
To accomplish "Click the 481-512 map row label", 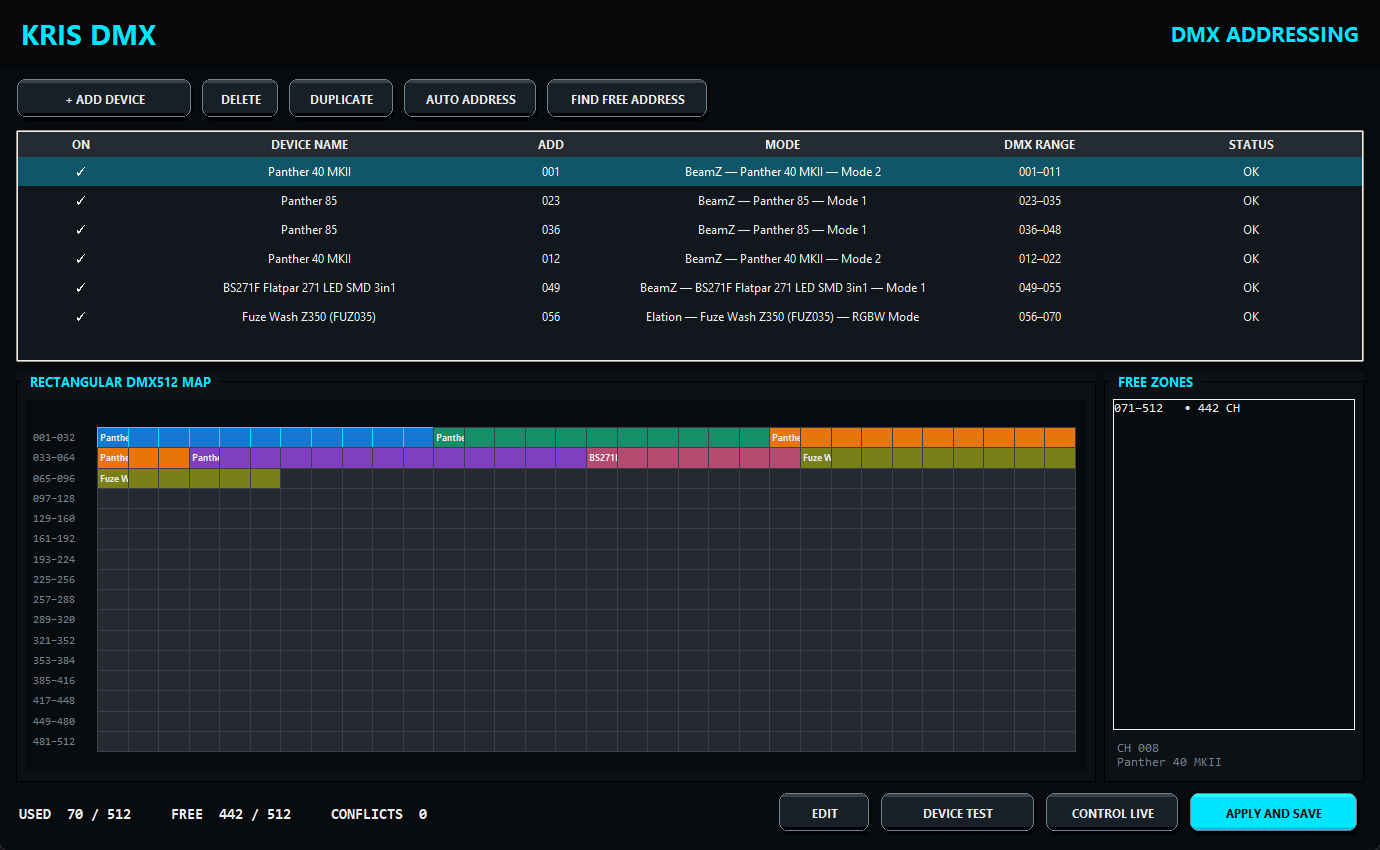I will pos(54,741).
